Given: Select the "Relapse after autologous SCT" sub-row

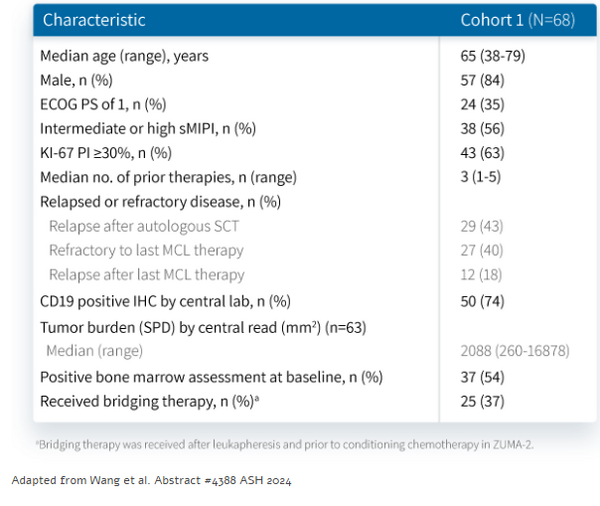Looking at the screenshot, I should click(146, 226).
